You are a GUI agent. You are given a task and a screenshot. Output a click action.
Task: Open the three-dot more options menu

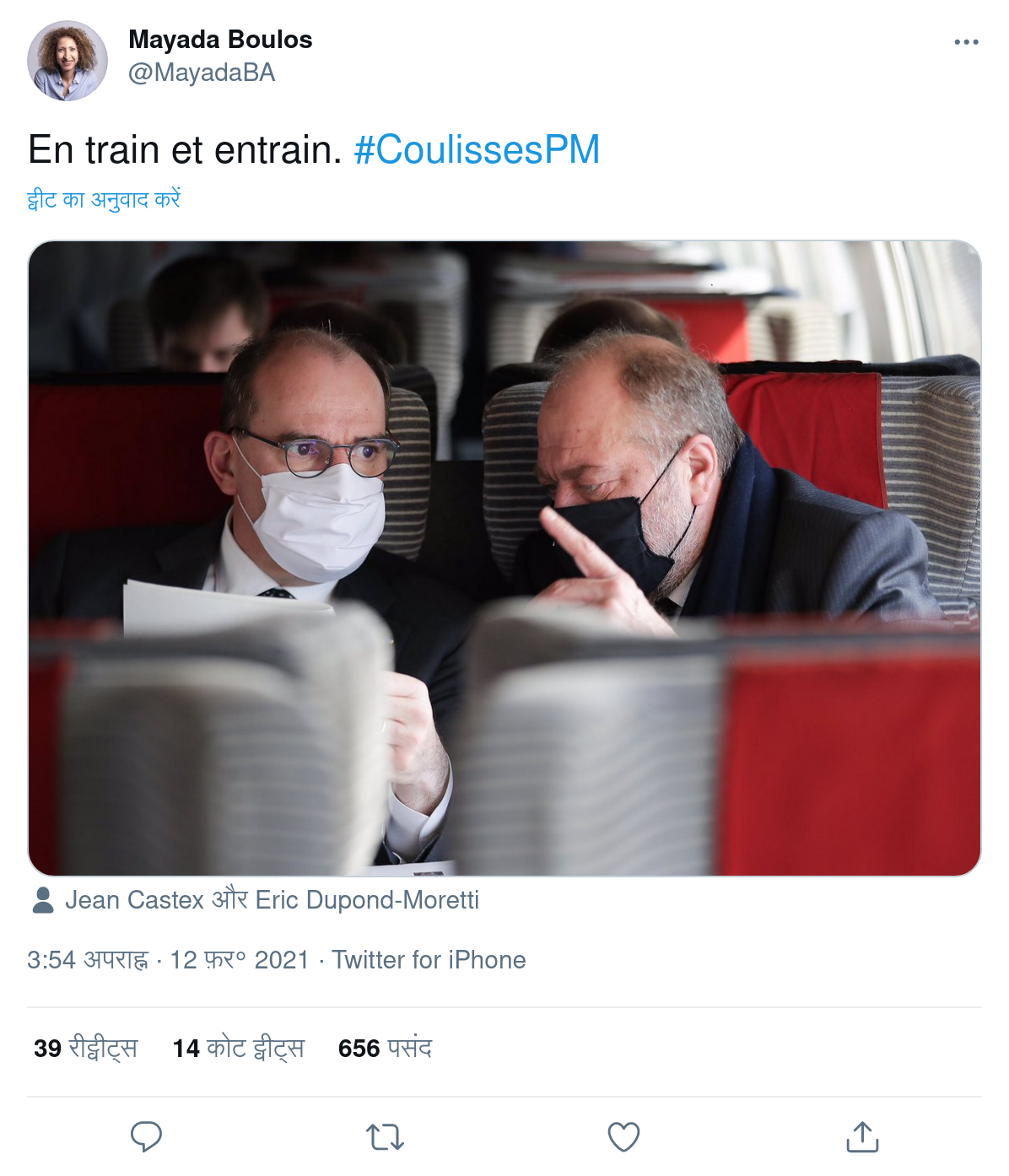click(x=967, y=41)
